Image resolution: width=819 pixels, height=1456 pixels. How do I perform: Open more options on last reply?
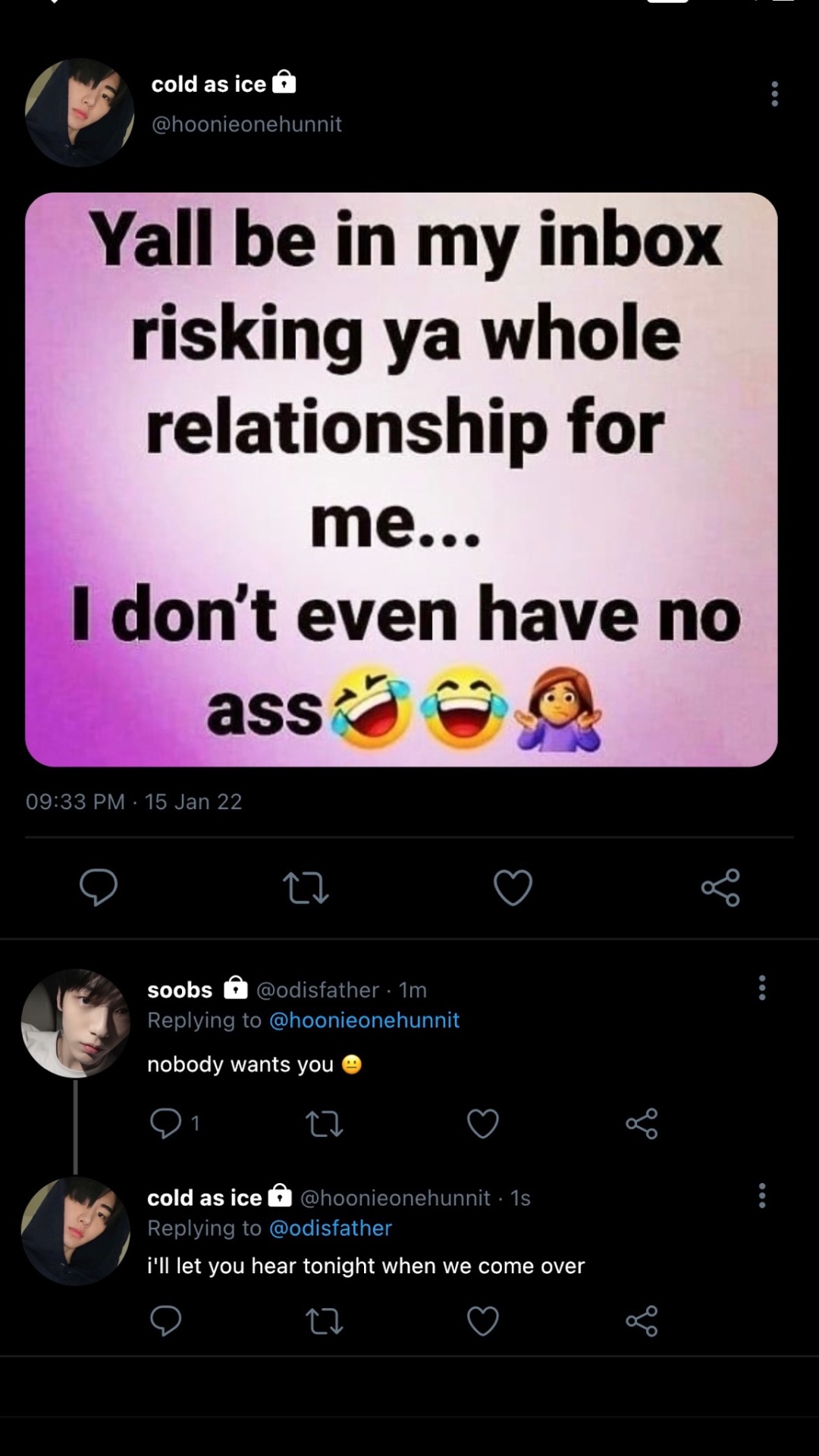762,1196
